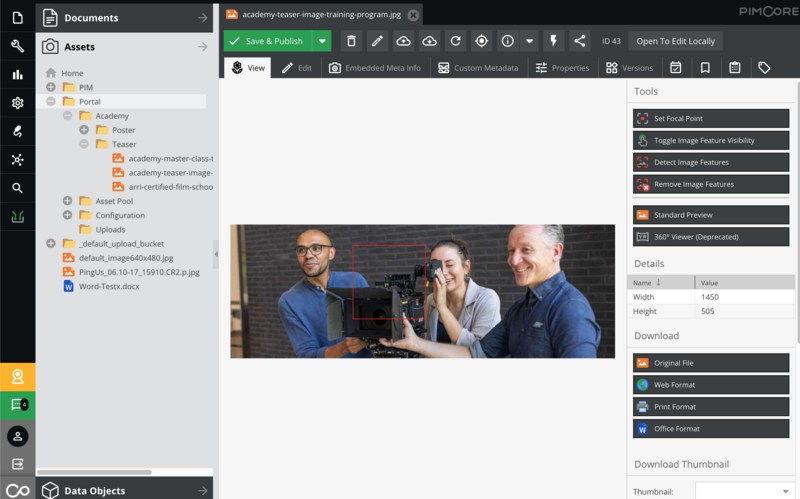This screenshot has height=499, width=800.
Task: Open the tags tab icon
Action: [764, 68]
